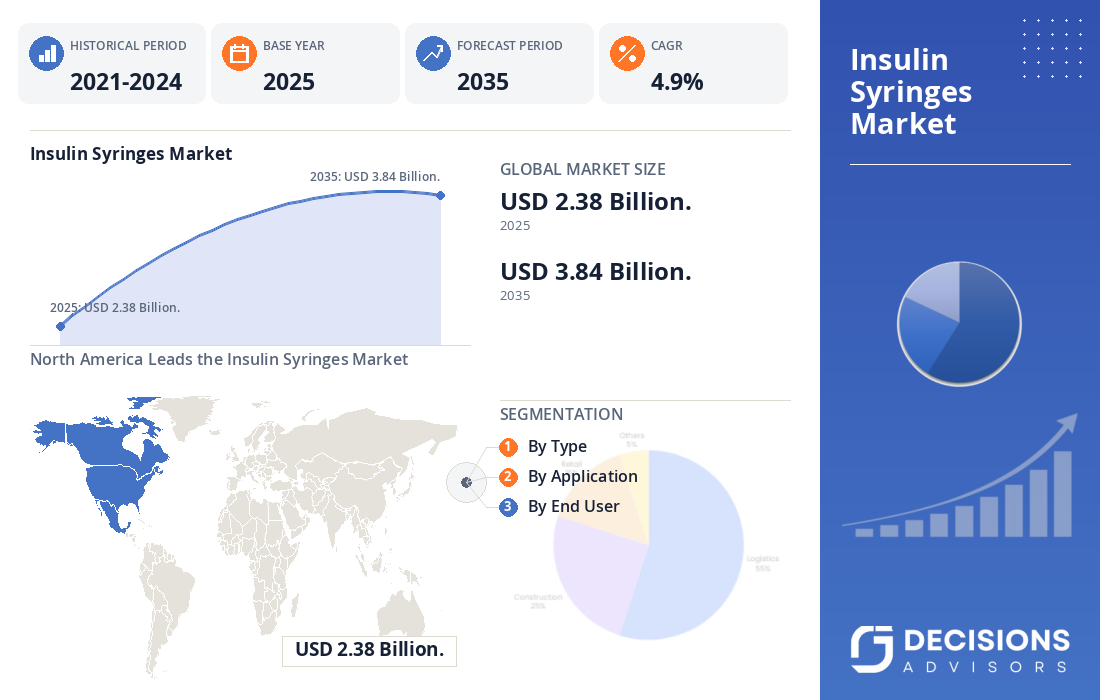Click the 2035 data point on line chart
Viewport: 1100px width, 700px height.
click(441, 196)
